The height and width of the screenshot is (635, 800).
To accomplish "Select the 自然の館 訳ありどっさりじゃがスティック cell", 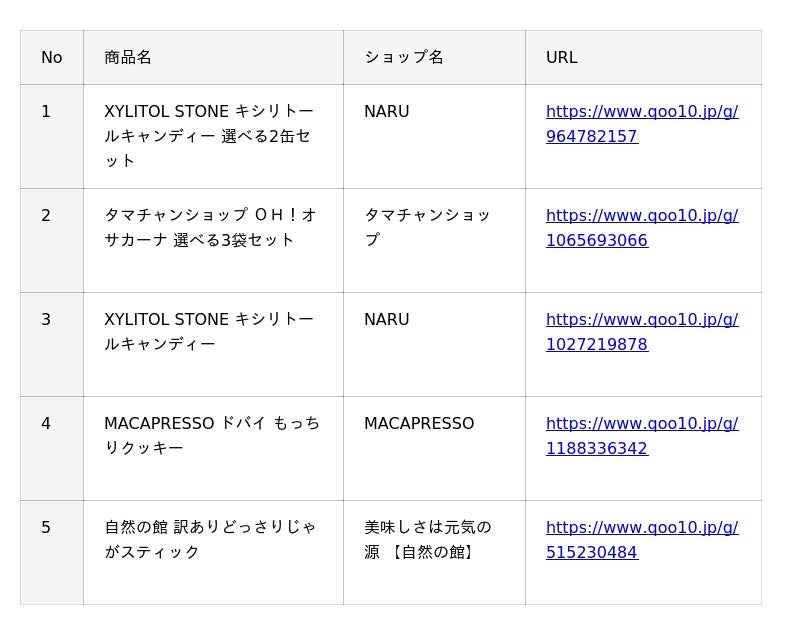I will (x=213, y=553).
